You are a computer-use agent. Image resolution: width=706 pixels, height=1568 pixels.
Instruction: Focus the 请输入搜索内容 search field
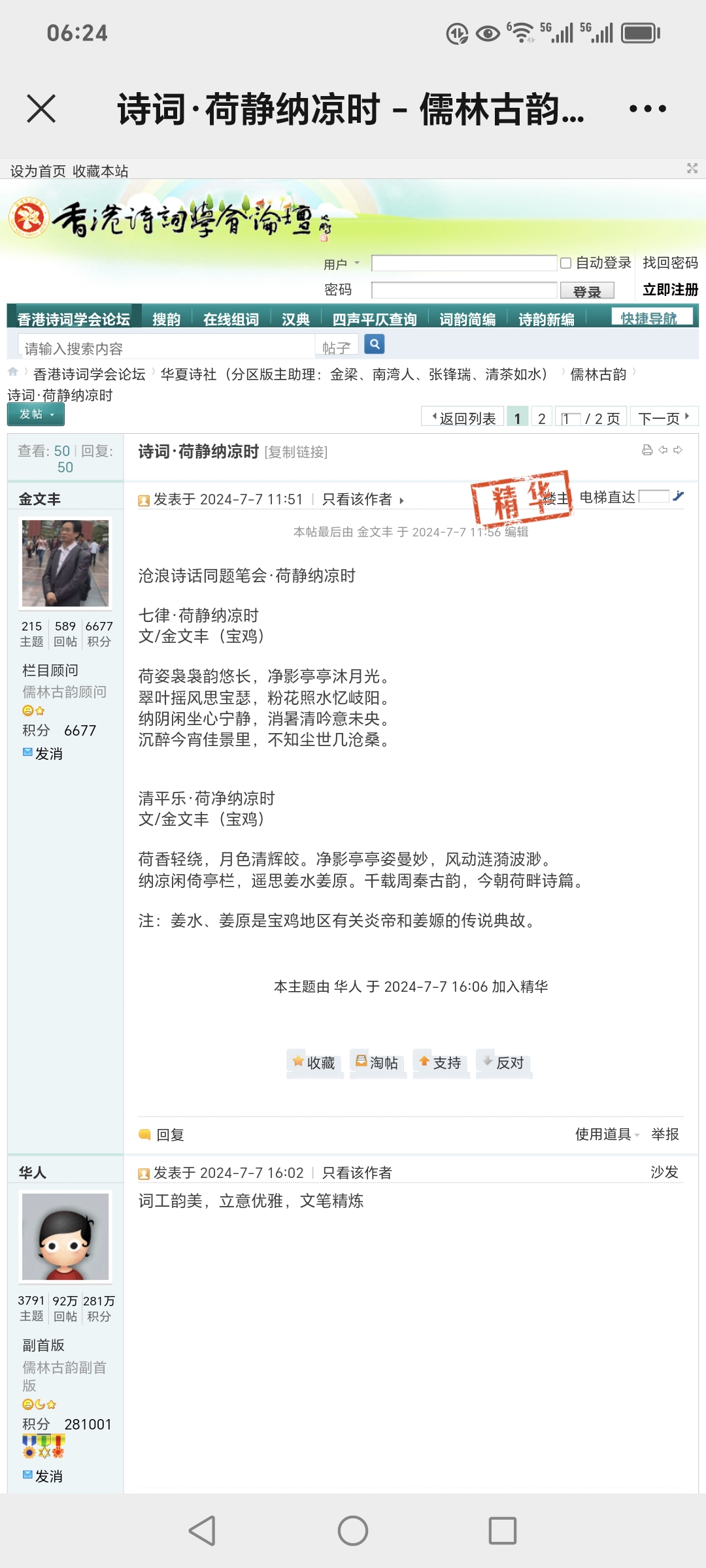tap(167, 348)
